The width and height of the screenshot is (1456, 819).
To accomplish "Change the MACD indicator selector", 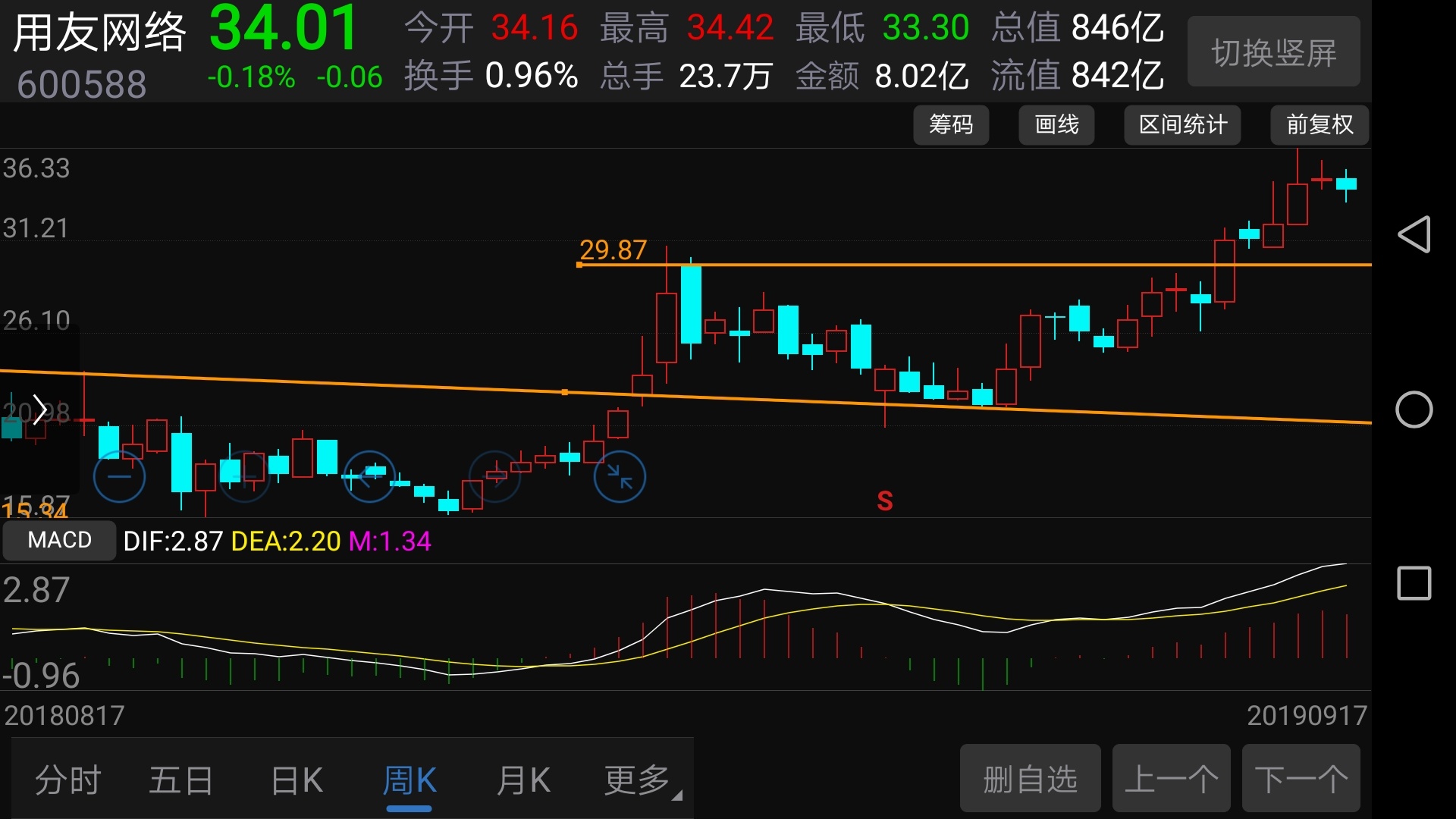I will coord(59,540).
